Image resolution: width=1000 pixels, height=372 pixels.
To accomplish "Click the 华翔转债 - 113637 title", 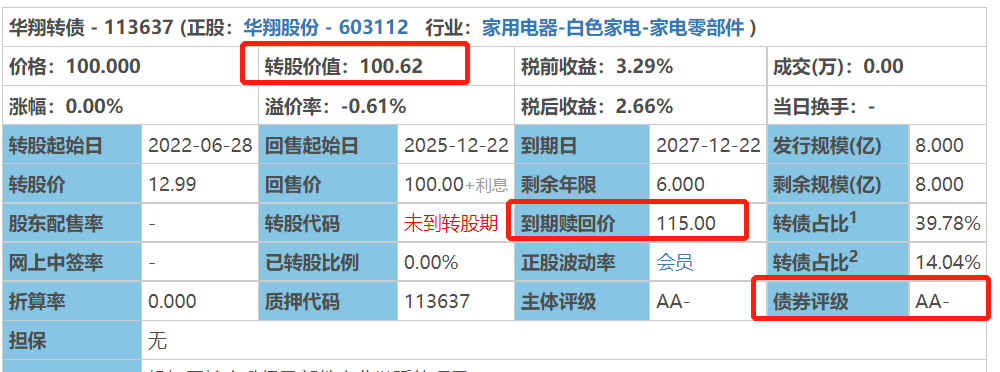I will 91,27.
